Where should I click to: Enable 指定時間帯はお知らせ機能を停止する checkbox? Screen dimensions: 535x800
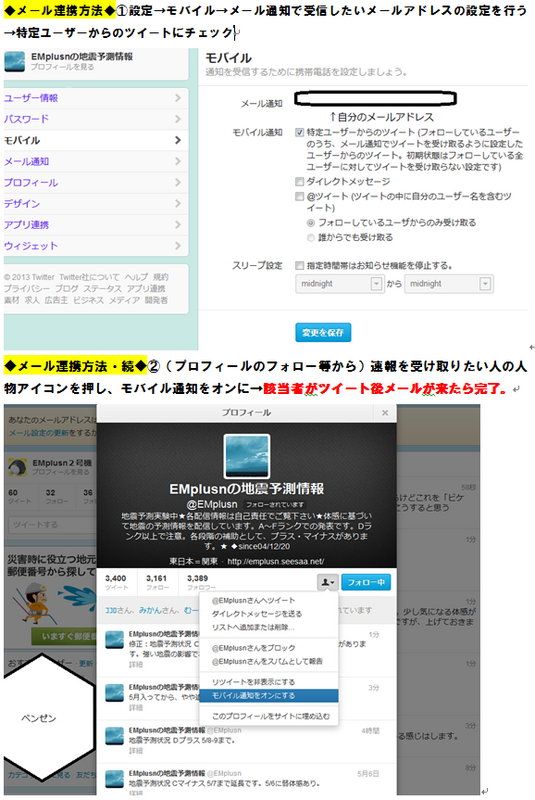click(299, 266)
